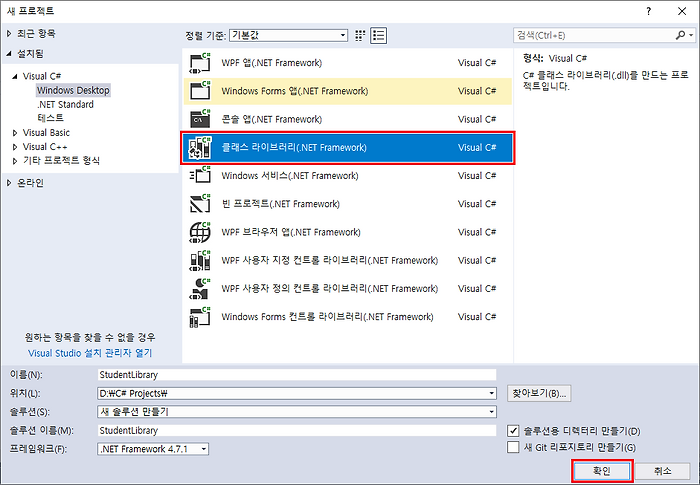Click the Windows 서비스 template icon

click(200, 176)
